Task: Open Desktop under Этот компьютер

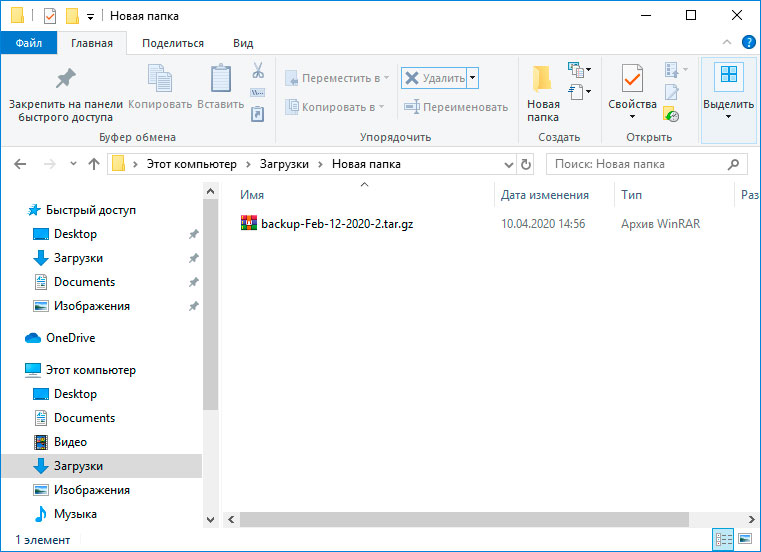Action: 75,394
